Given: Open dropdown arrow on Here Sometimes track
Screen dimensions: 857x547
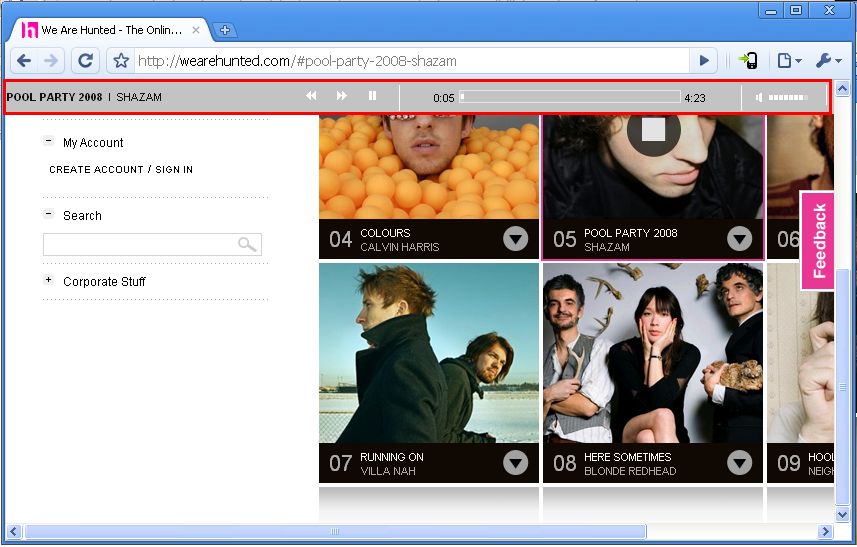Looking at the screenshot, I should (739, 462).
